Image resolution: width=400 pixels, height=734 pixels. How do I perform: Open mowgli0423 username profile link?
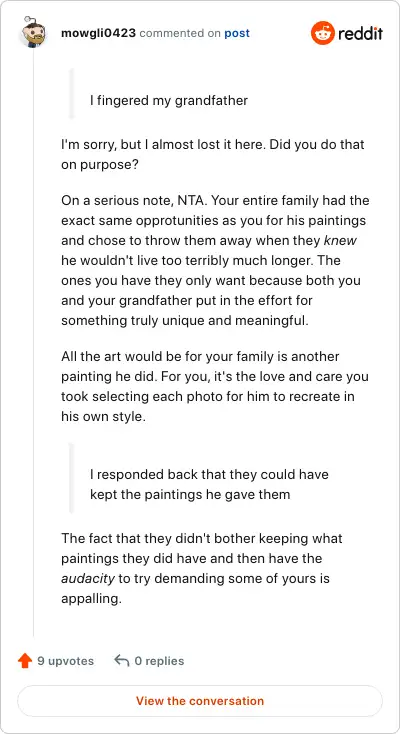tap(98, 33)
